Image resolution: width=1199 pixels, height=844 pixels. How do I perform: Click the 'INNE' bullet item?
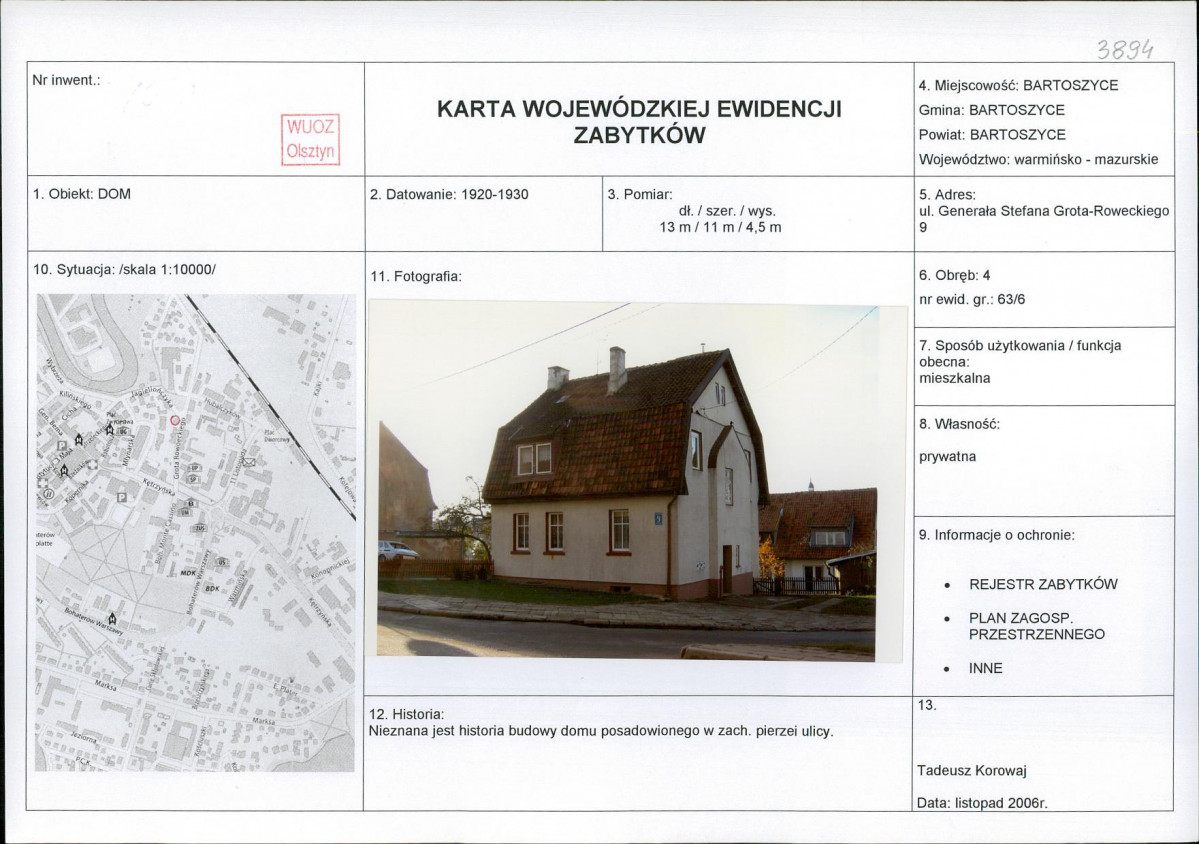(x=986, y=669)
